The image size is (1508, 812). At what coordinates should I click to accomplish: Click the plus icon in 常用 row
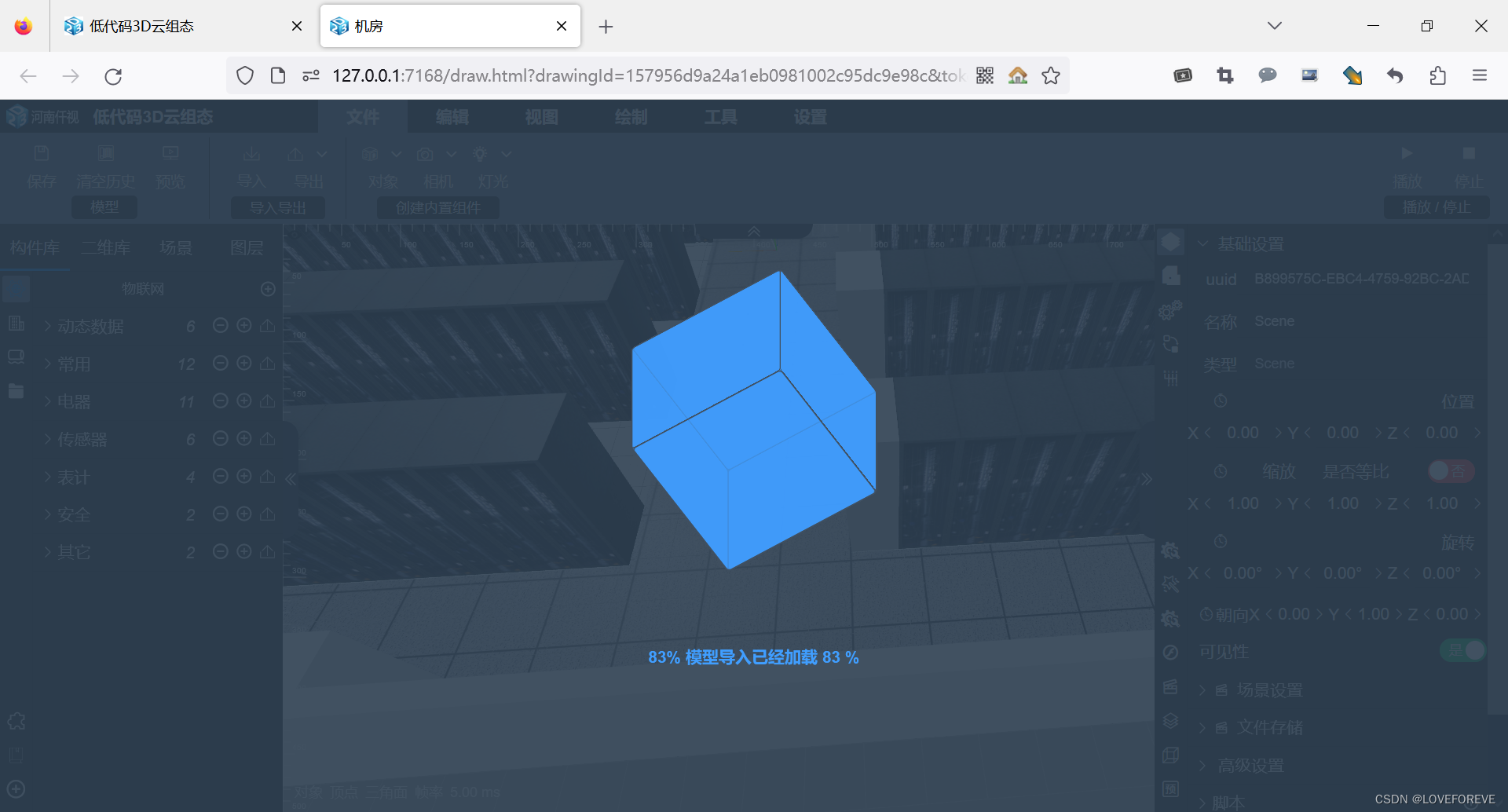(244, 363)
